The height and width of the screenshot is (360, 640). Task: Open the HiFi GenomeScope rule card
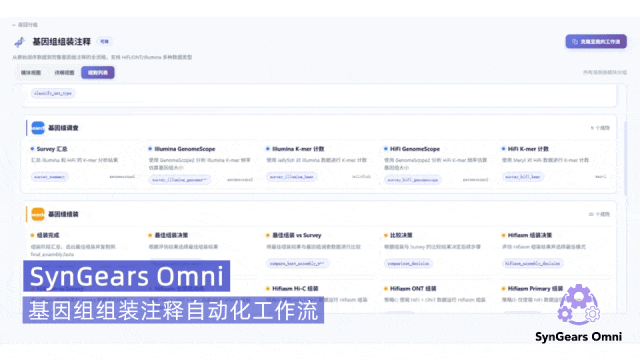click(x=436, y=164)
